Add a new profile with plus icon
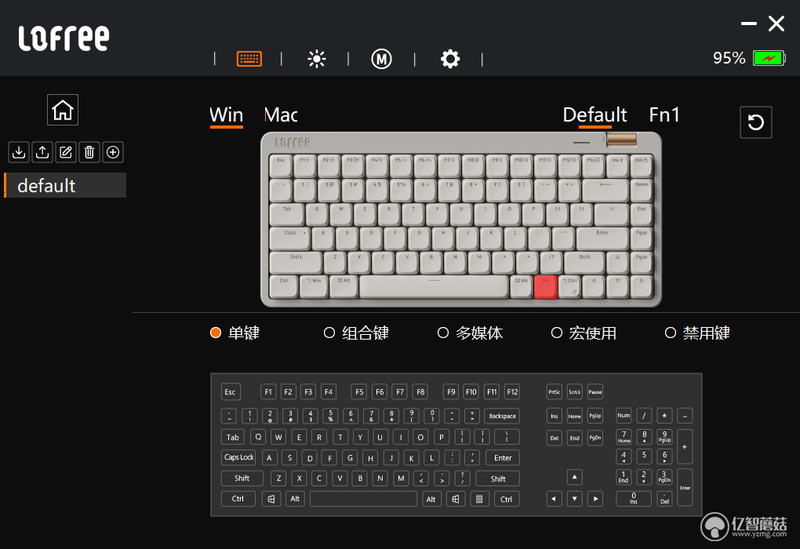This screenshot has height=549, width=800. [113, 152]
